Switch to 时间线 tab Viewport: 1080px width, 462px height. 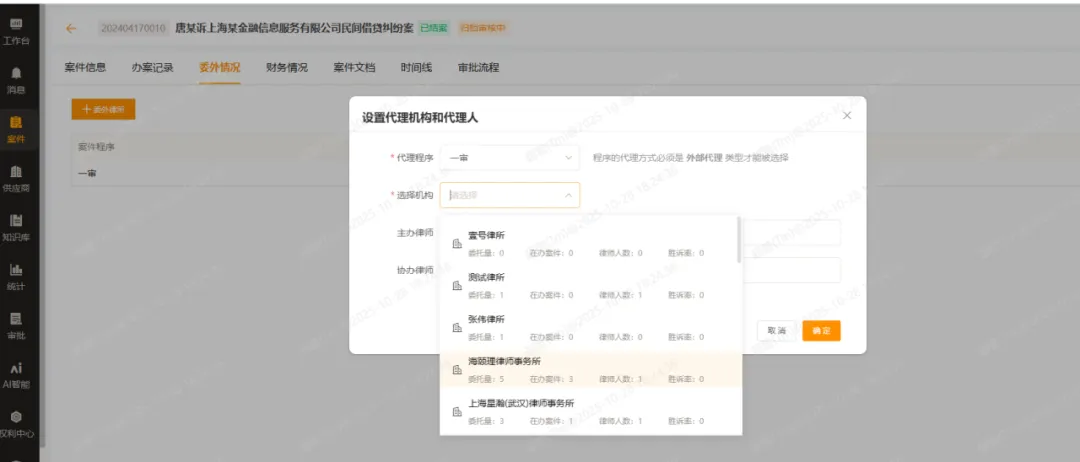click(x=416, y=67)
